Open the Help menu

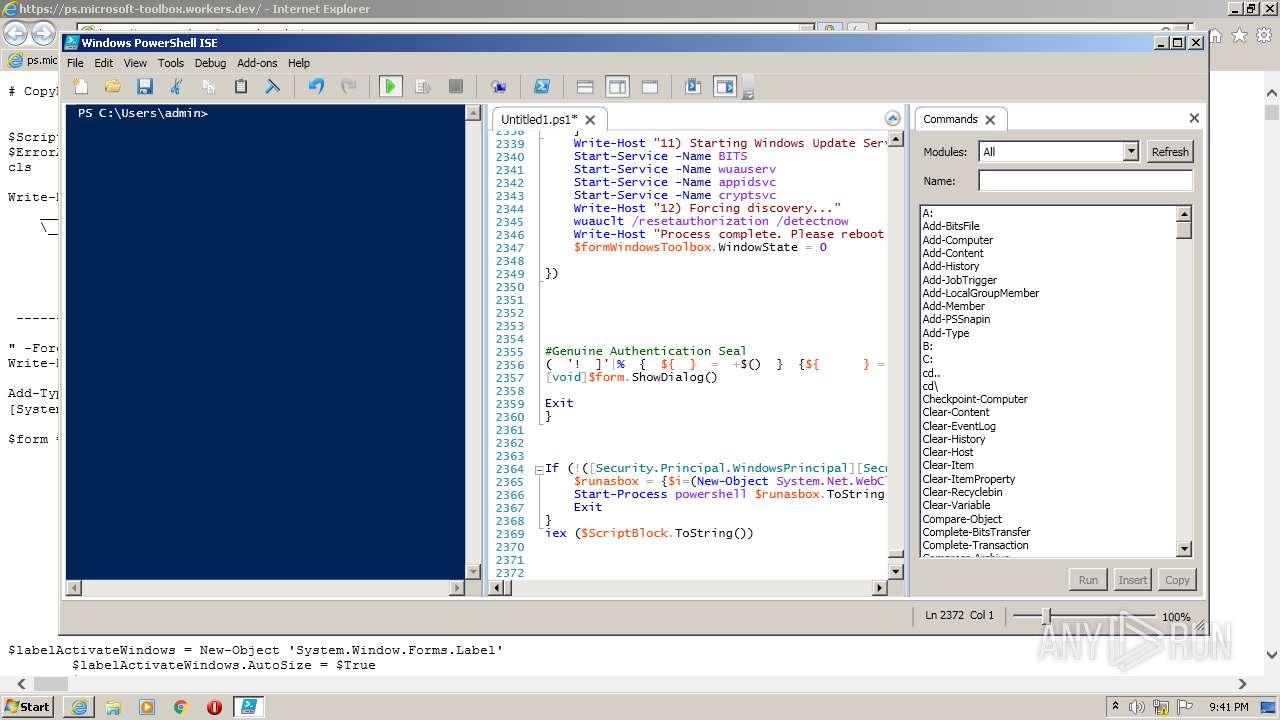299,63
